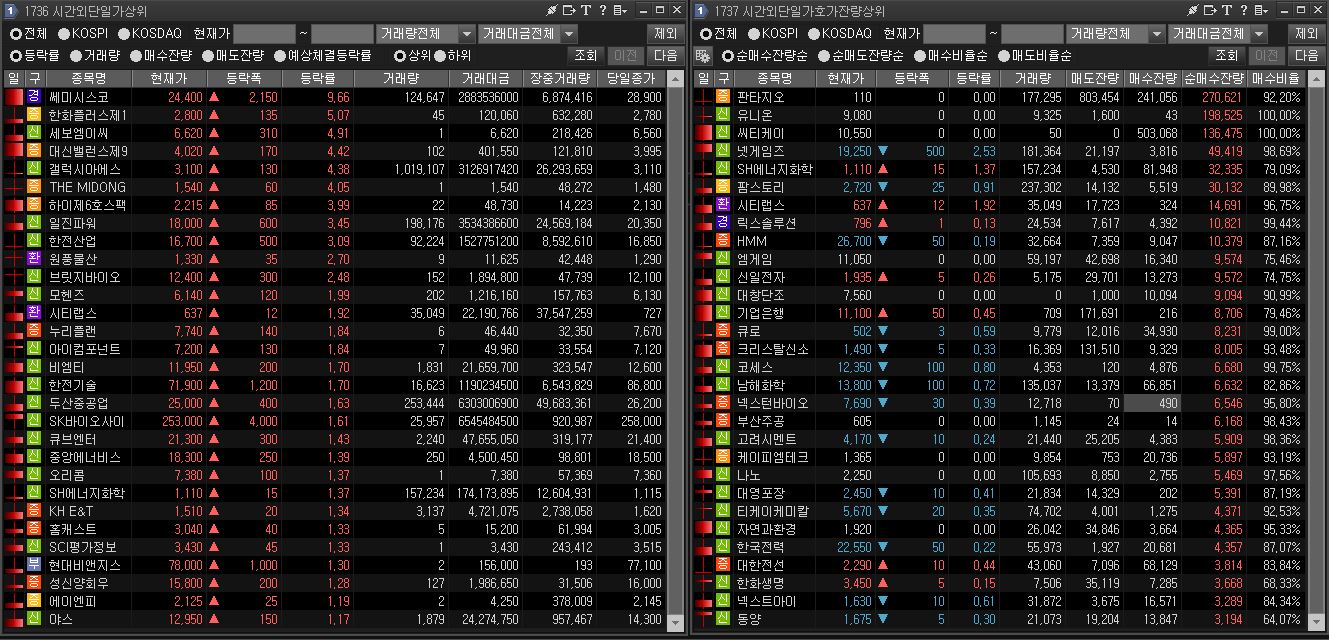Screen dimensions: 1329x640
Task: Select the 두산중공업 stock name
Action: (x=80, y=403)
